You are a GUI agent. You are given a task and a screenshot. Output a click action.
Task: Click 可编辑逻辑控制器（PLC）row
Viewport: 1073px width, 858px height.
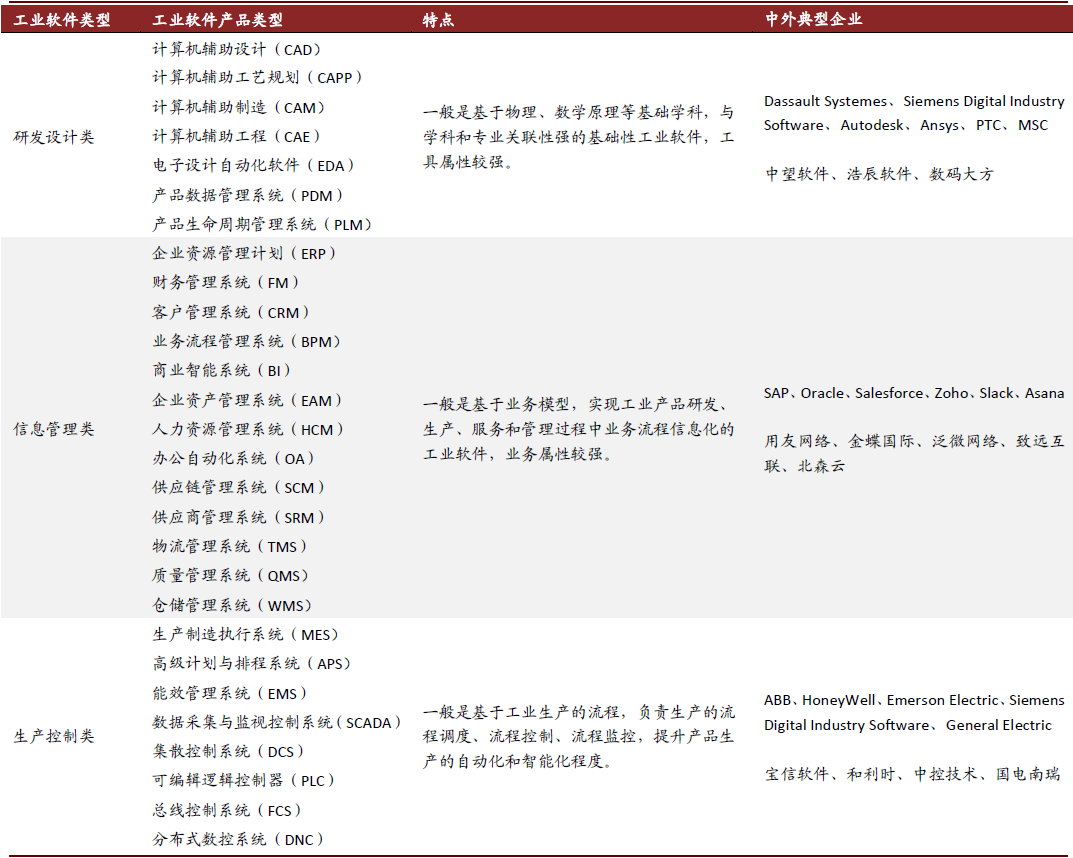point(243,780)
